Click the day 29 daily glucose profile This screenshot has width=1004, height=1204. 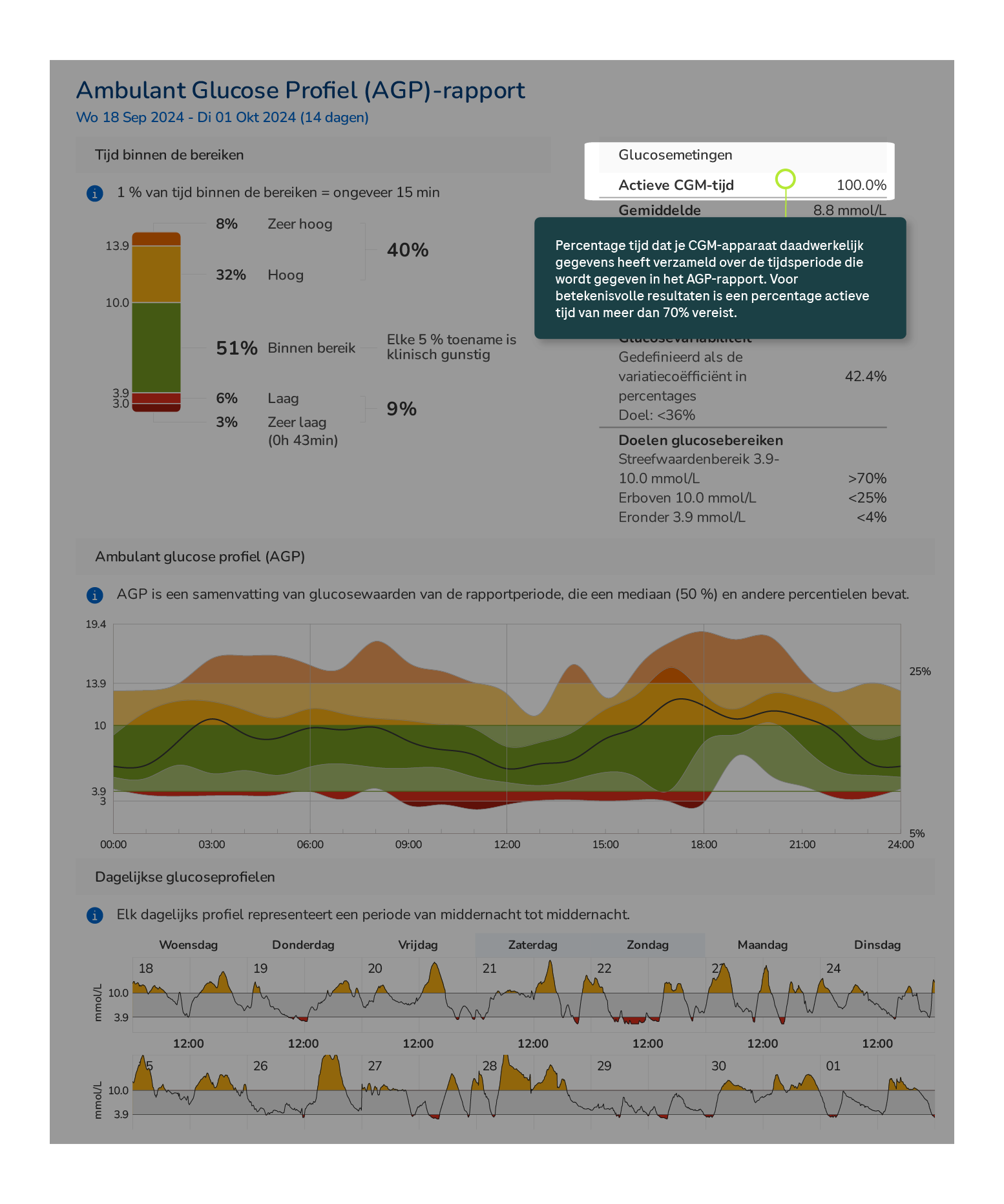pos(649,1092)
